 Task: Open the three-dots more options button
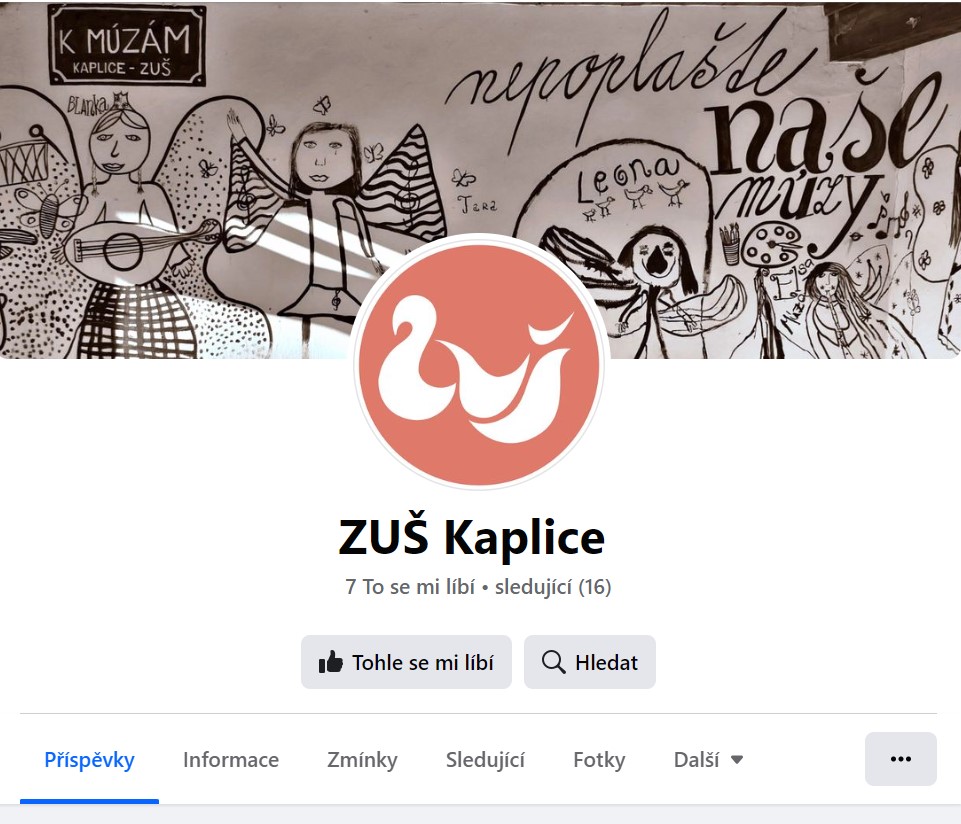point(900,759)
